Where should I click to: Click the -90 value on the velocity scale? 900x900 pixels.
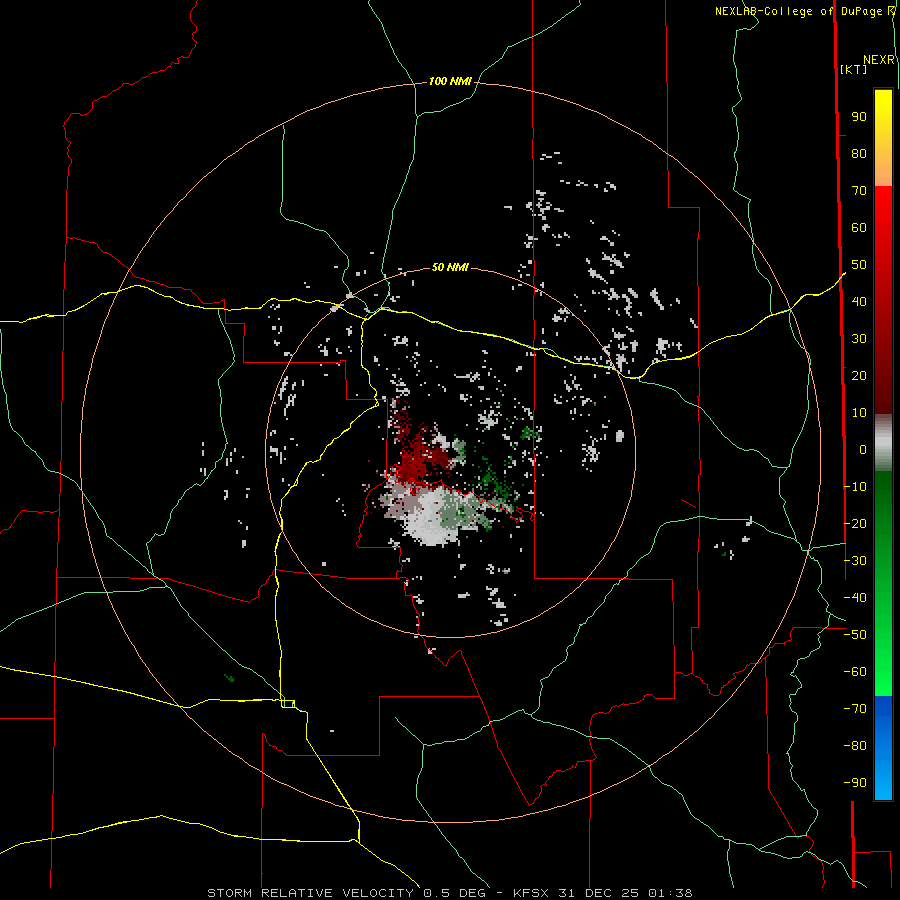pyautogui.click(x=855, y=783)
